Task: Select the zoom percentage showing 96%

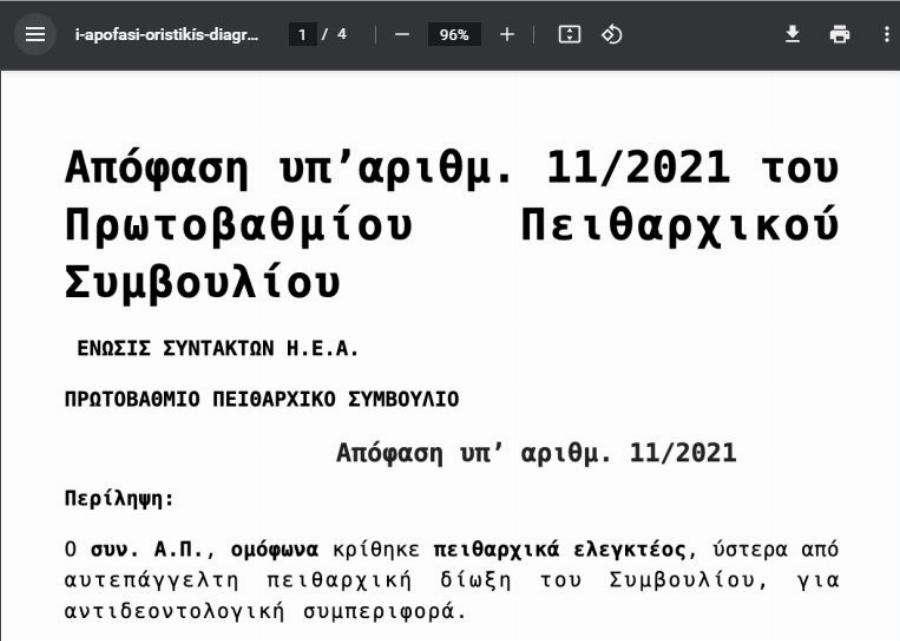Action: 455,33
